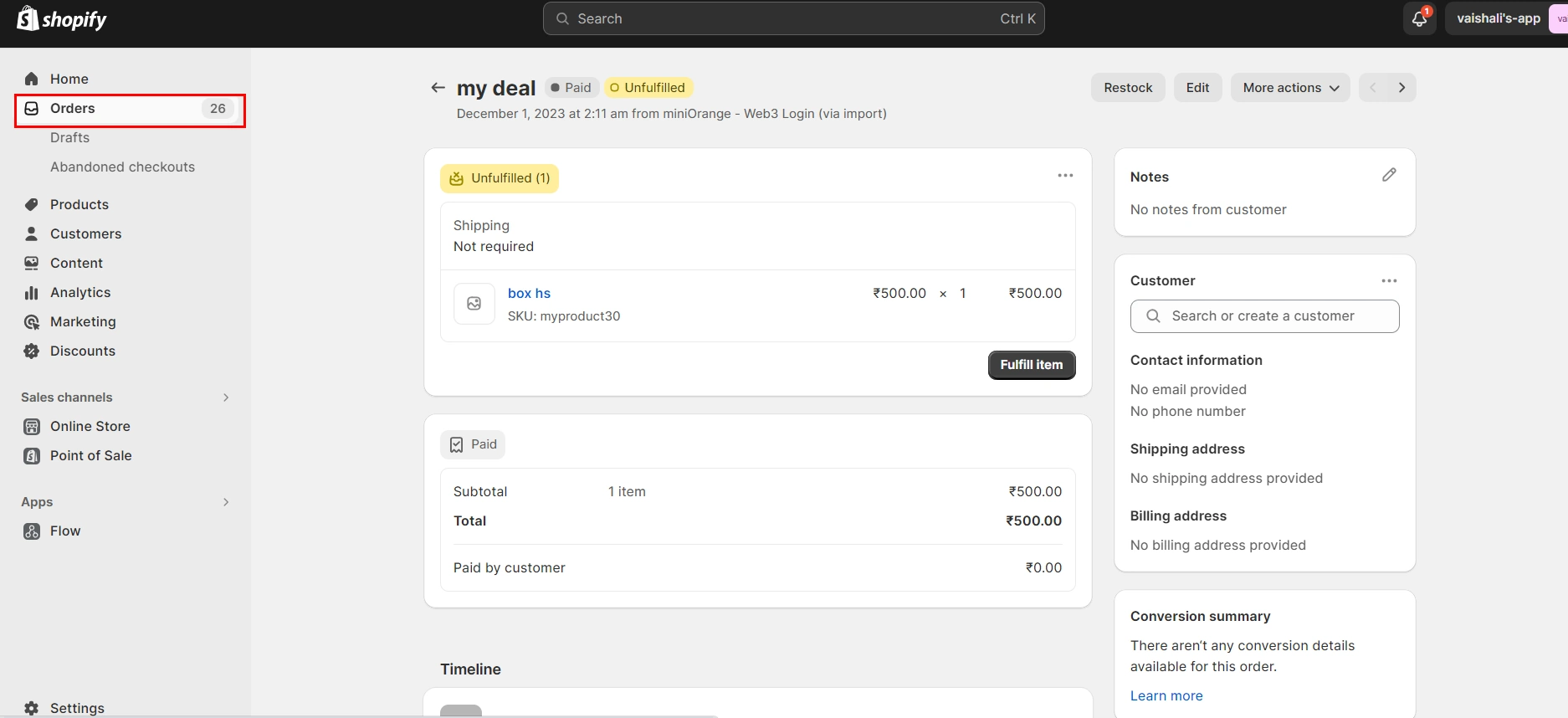
Task: Click the Analytics bar chart icon
Action: [x=32, y=292]
